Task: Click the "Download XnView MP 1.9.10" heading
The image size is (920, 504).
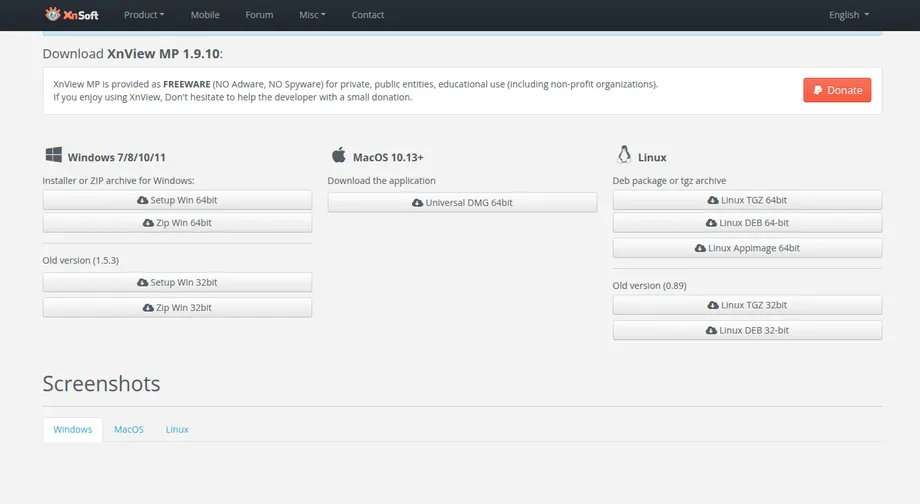Action: click(133, 53)
